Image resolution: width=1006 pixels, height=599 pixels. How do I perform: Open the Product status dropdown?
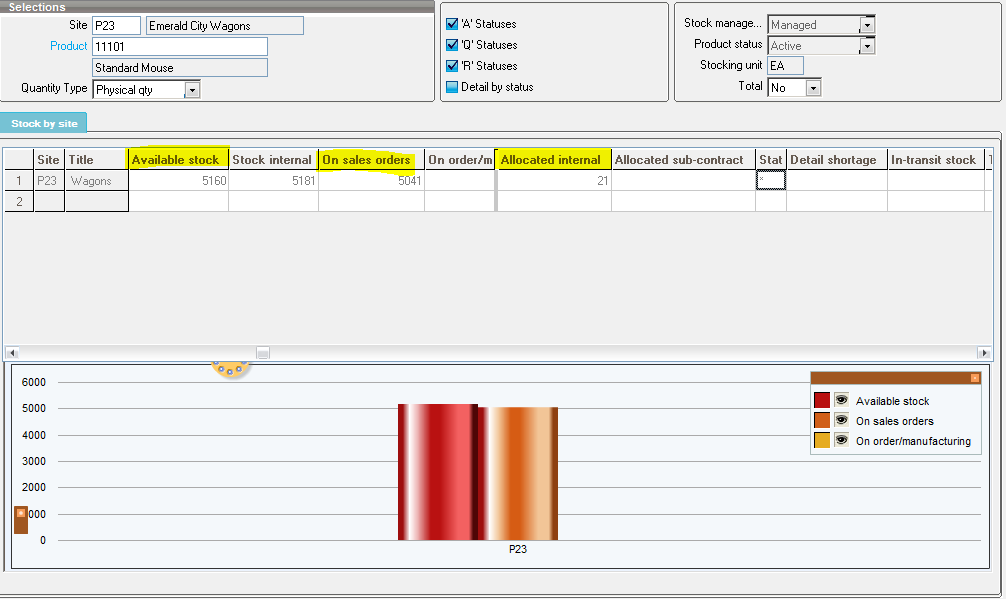click(867, 46)
